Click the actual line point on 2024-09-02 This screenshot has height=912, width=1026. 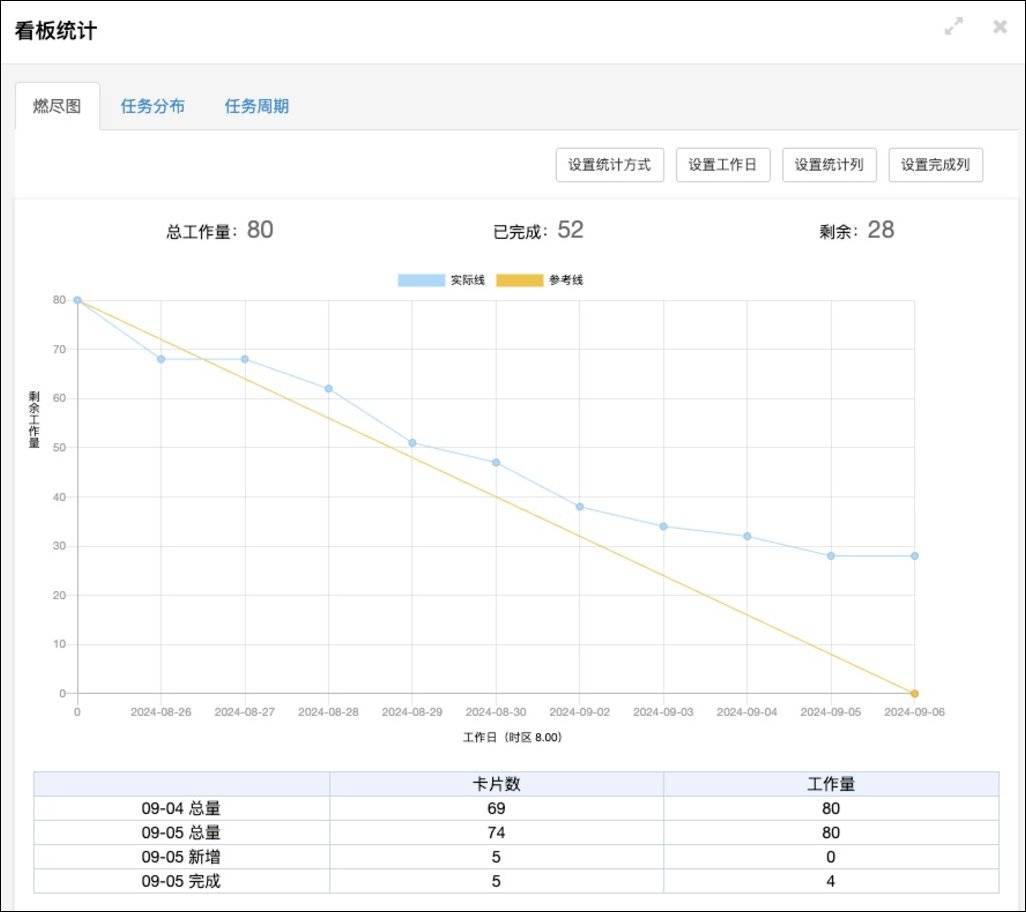tap(579, 507)
